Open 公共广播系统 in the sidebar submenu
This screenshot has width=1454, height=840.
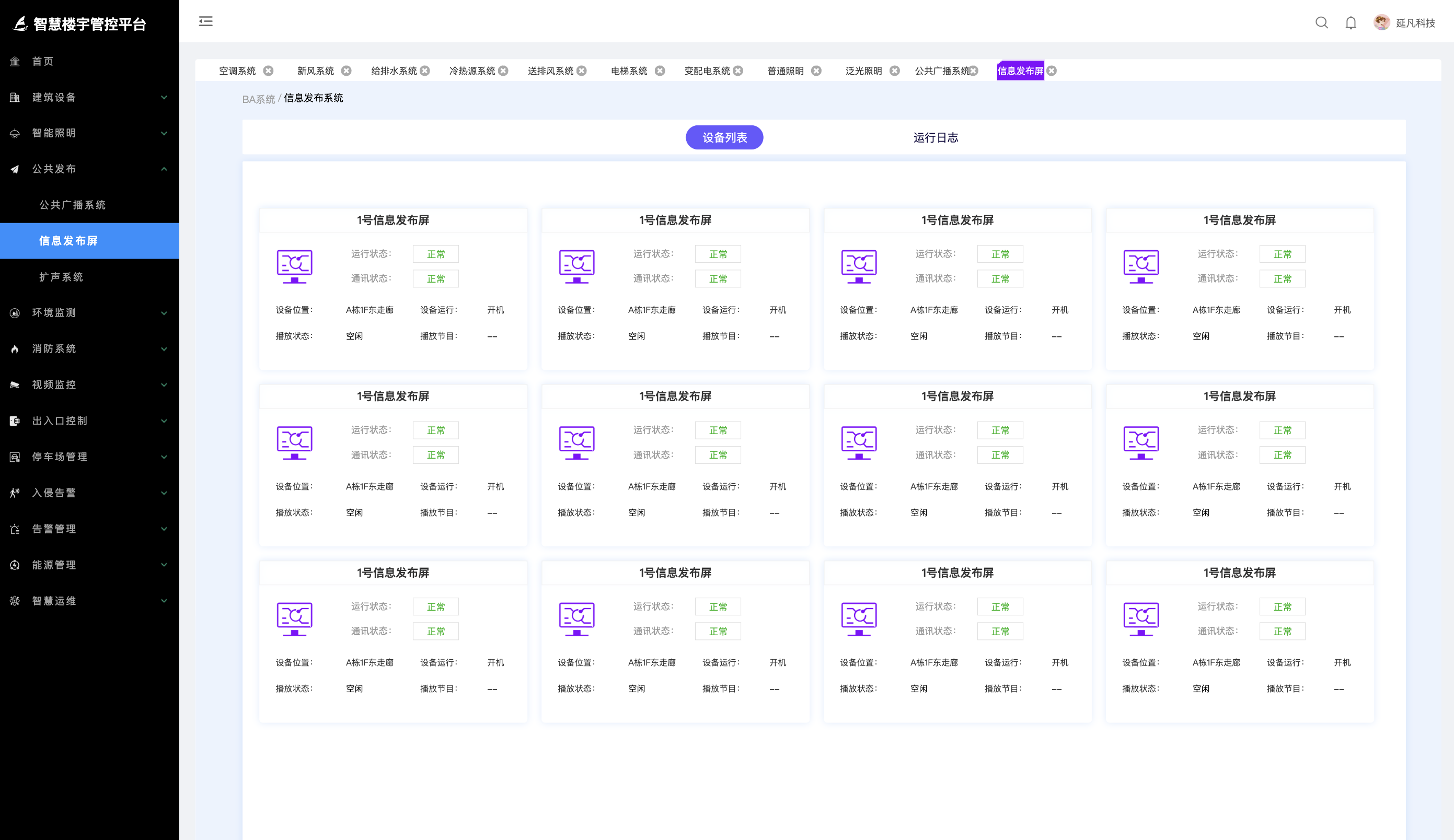click(72, 205)
